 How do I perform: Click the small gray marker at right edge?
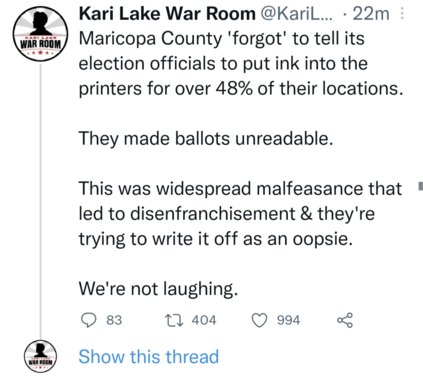[x=421, y=185]
